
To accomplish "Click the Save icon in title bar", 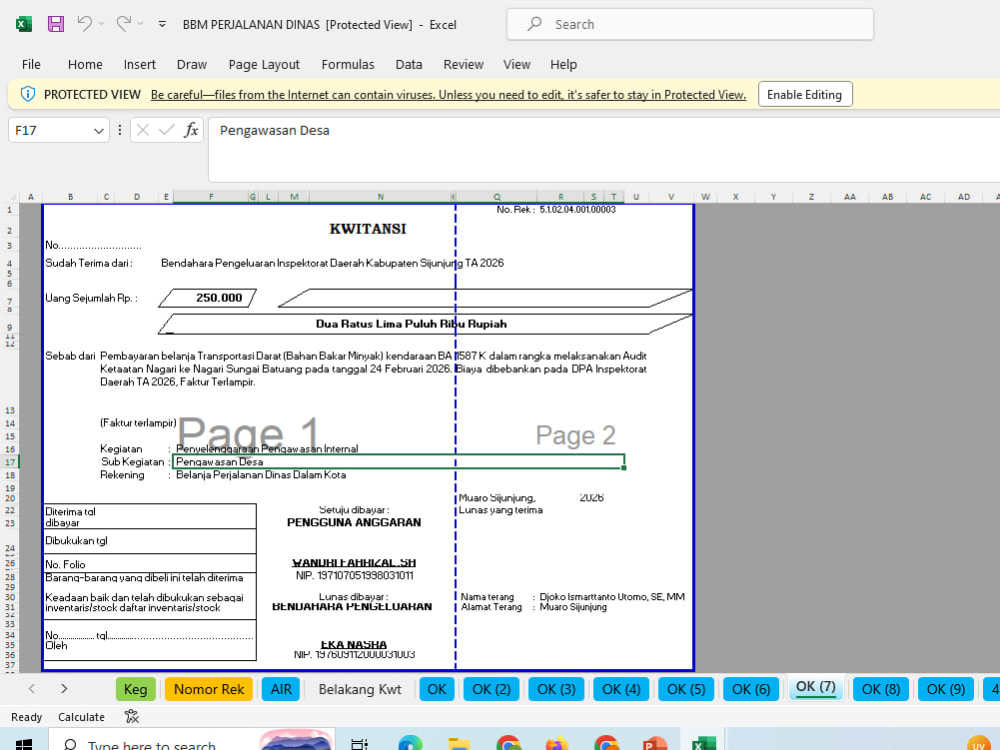I will pos(56,24).
